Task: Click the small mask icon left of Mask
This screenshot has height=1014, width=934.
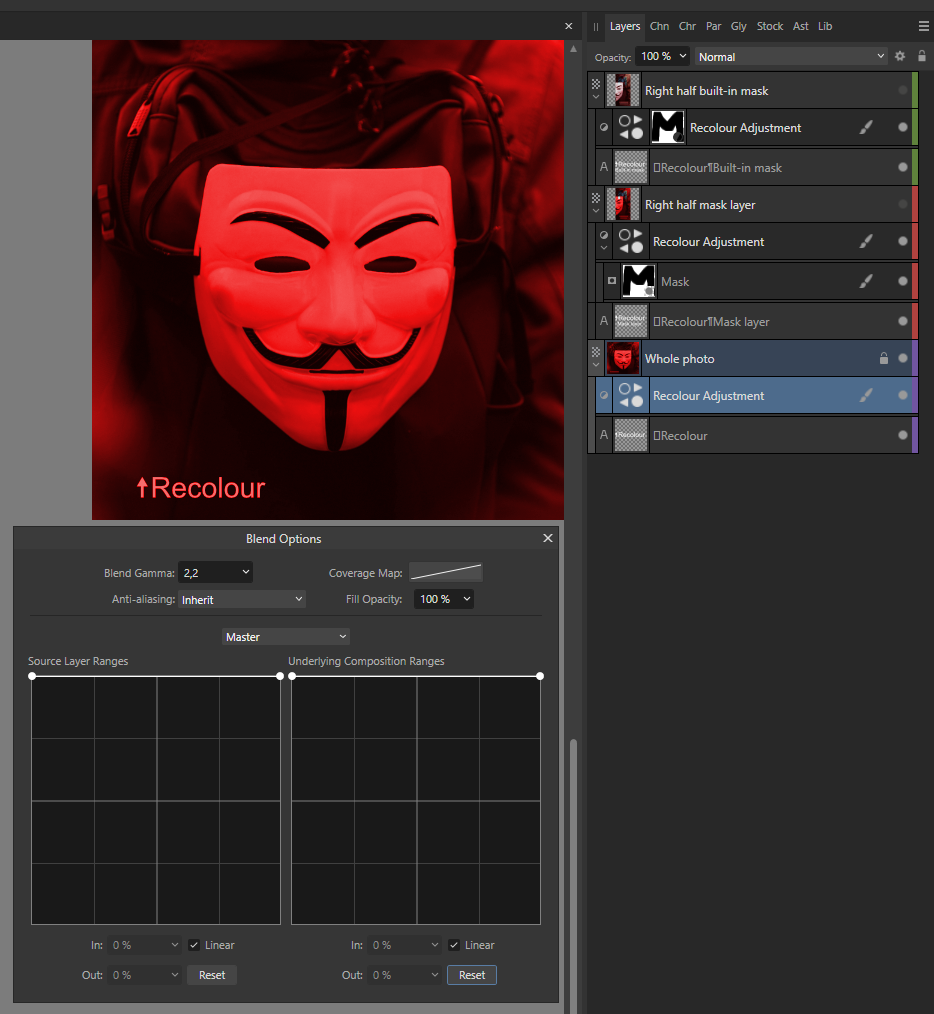Action: click(612, 281)
